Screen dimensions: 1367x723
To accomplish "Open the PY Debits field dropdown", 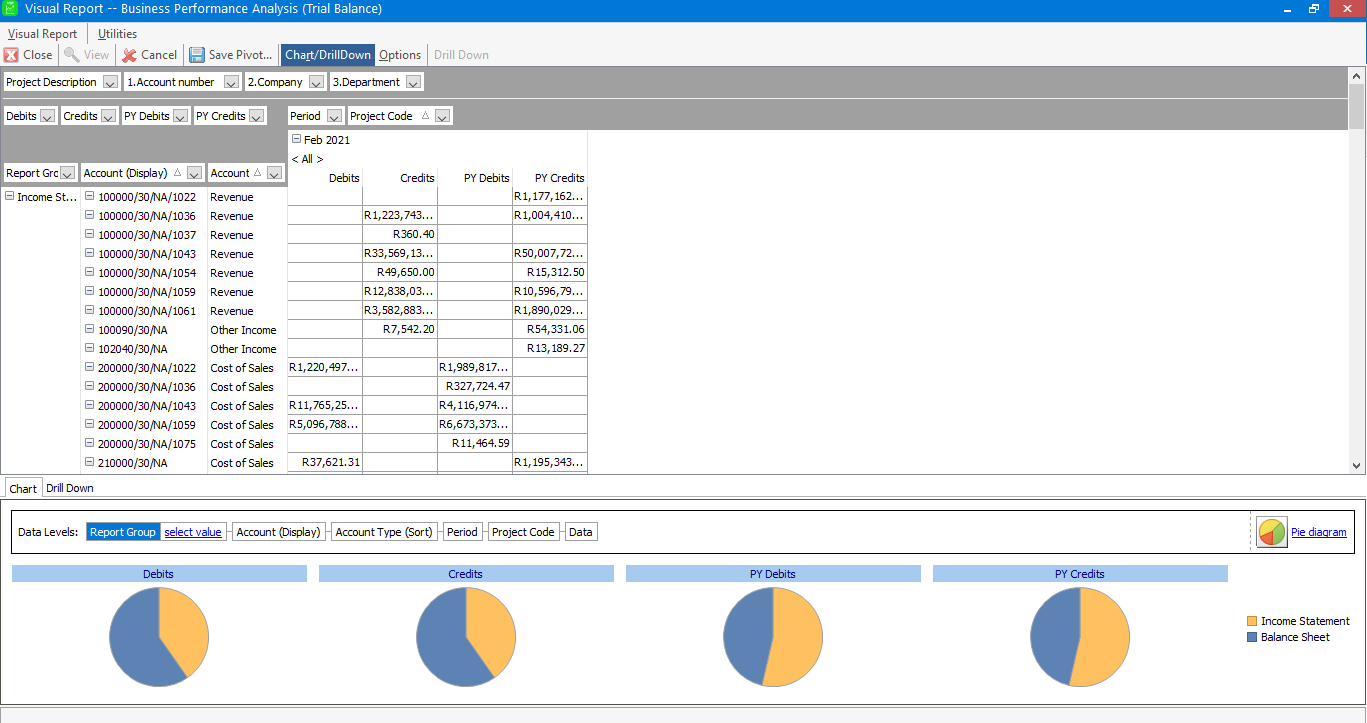I will coord(180,116).
